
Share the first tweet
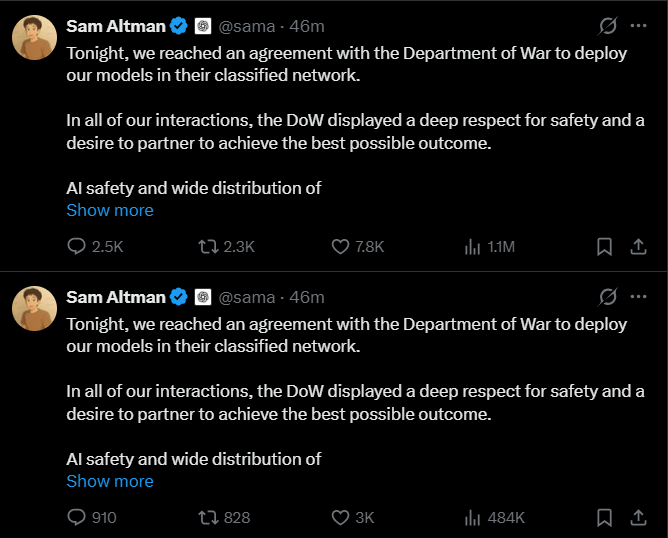coord(638,246)
